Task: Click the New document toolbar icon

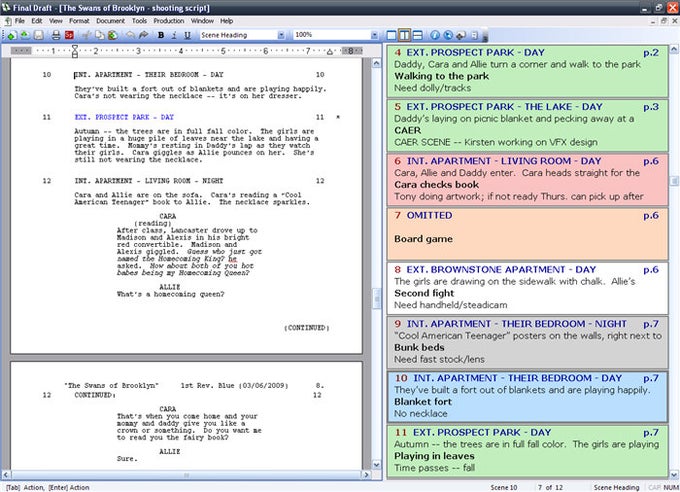Action: coord(12,35)
